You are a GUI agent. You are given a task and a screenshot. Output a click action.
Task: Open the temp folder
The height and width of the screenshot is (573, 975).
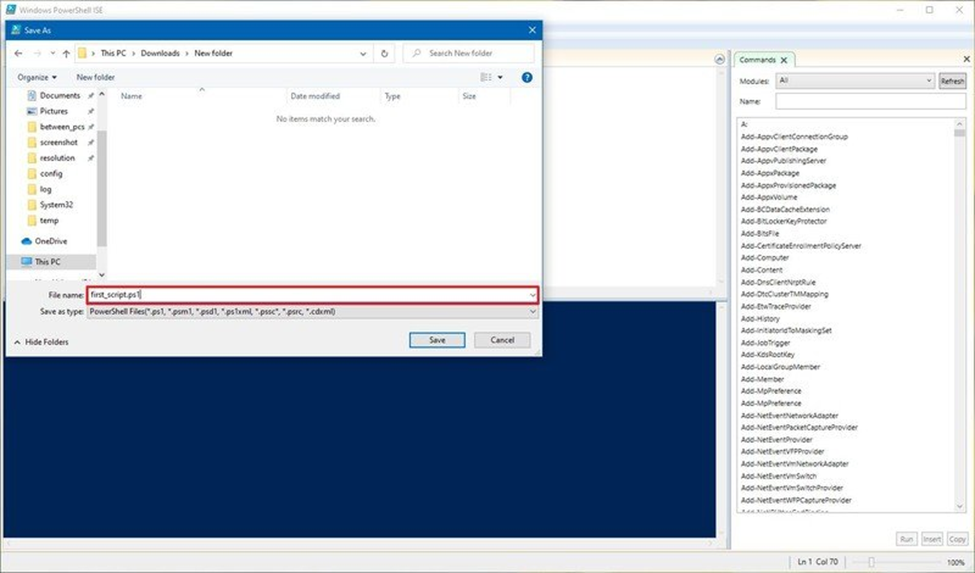[x=49, y=220]
